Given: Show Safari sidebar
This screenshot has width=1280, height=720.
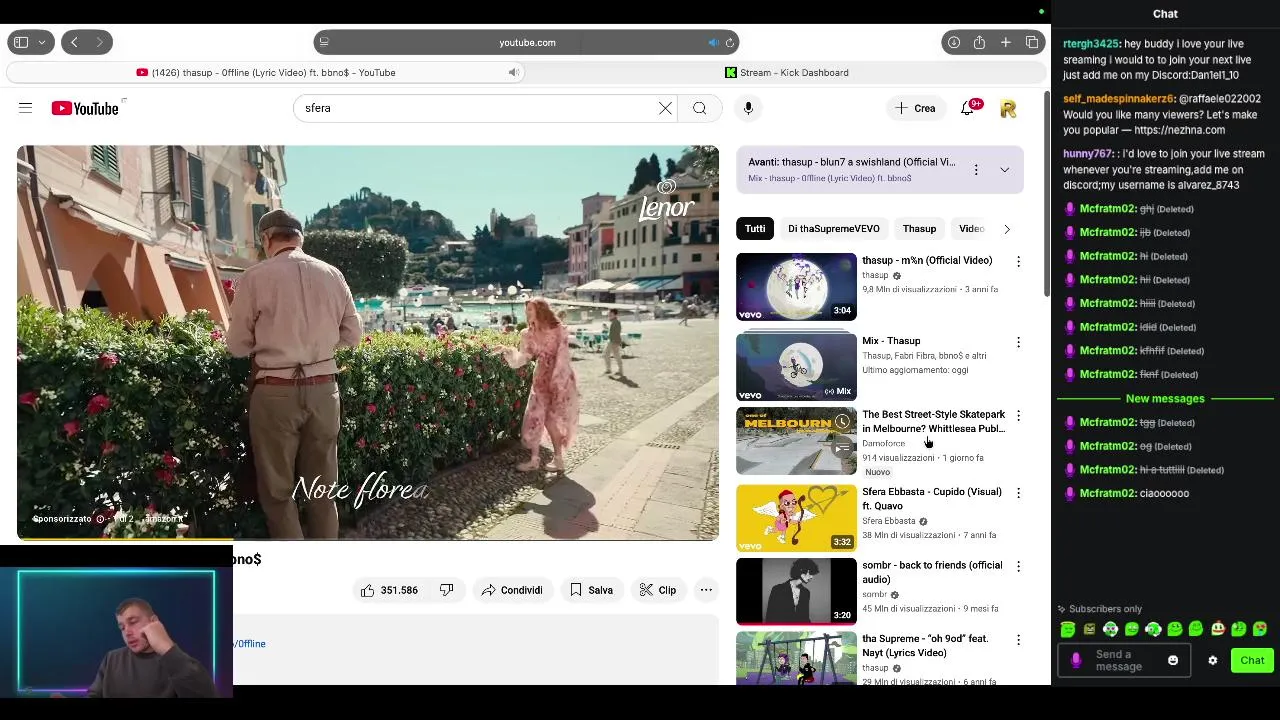Looking at the screenshot, I should point(21,42).
